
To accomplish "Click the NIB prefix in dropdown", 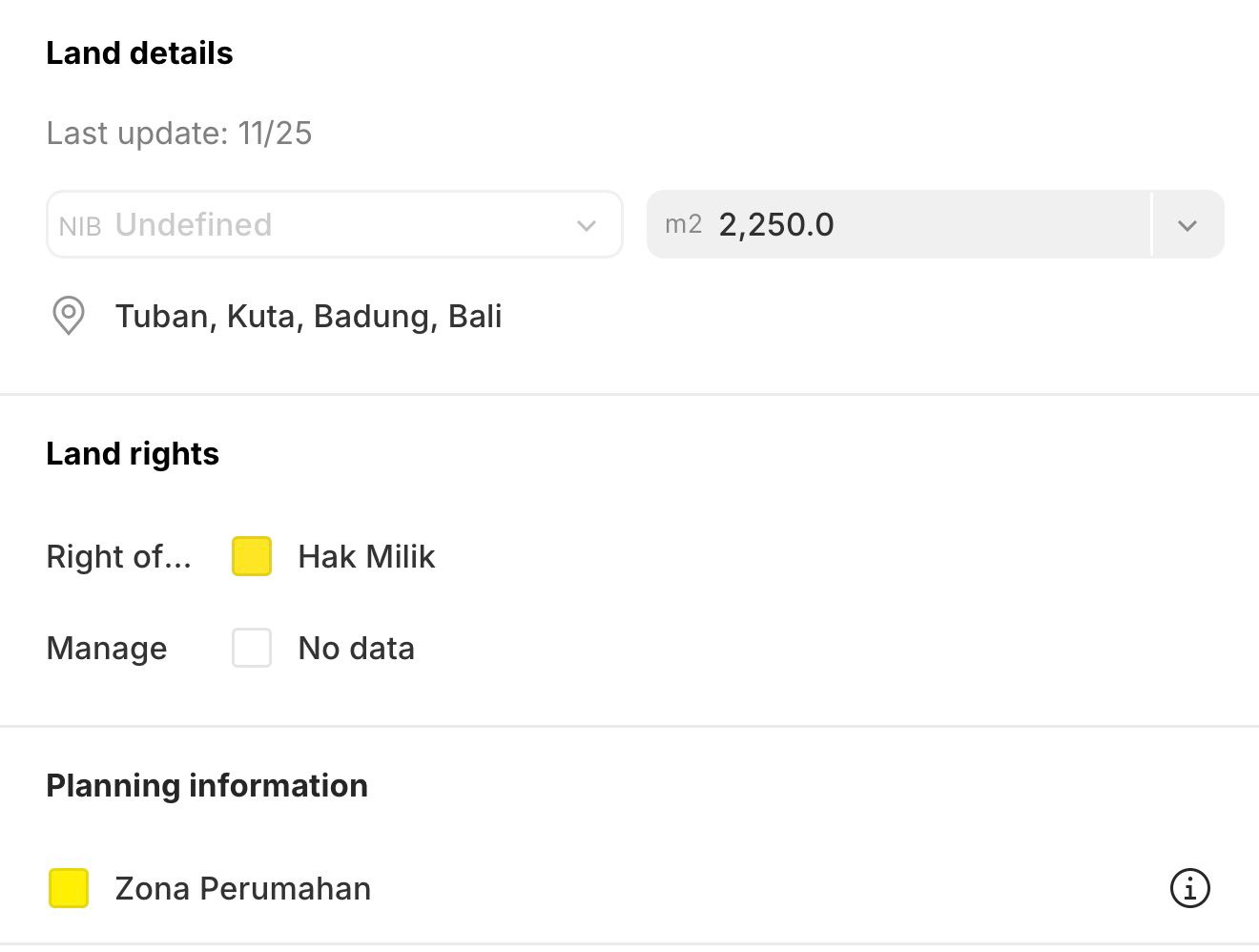I will pyautogui.click(x=79, y=226).
